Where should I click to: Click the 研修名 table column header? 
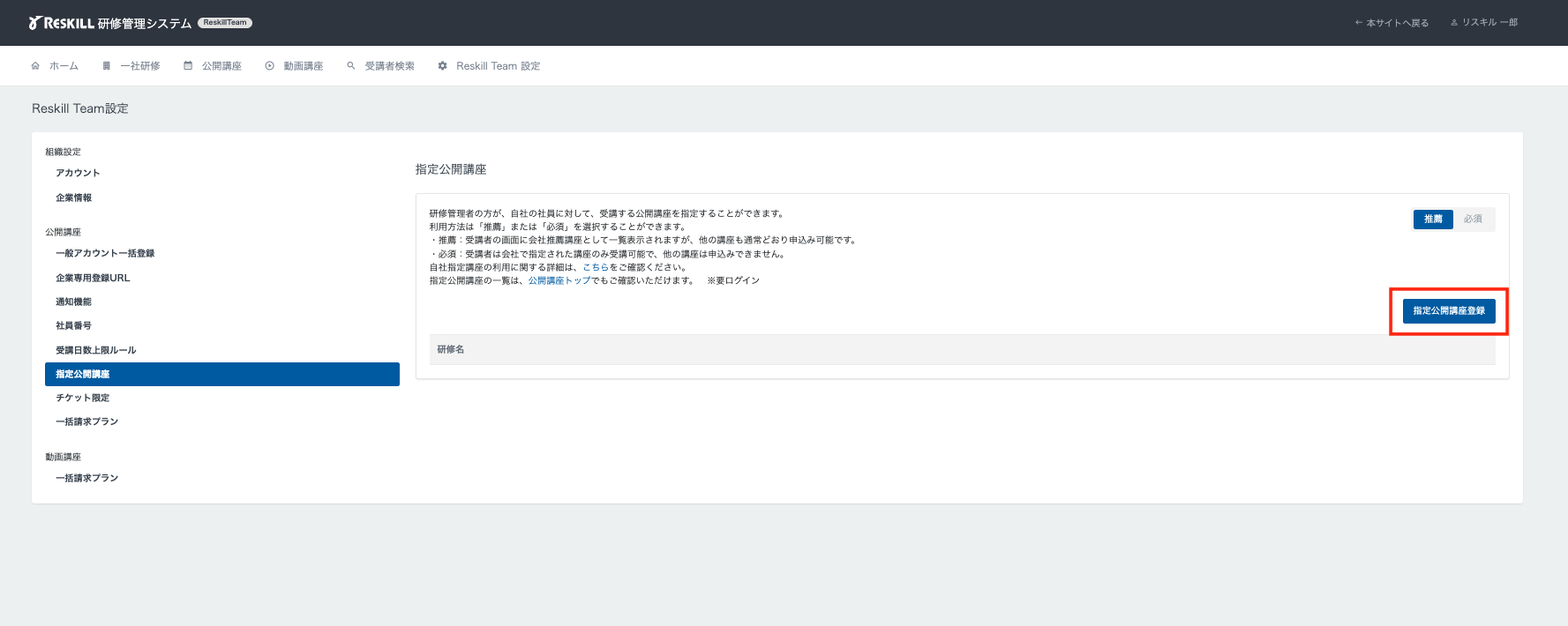[x=451, y=349]
